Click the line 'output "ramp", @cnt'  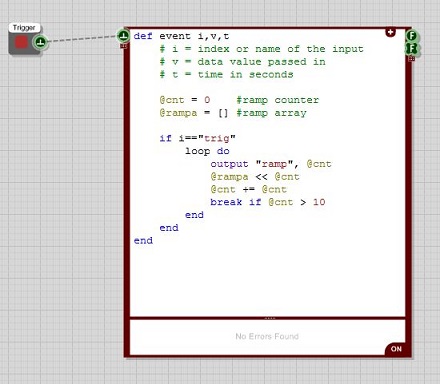click(271, 164)
